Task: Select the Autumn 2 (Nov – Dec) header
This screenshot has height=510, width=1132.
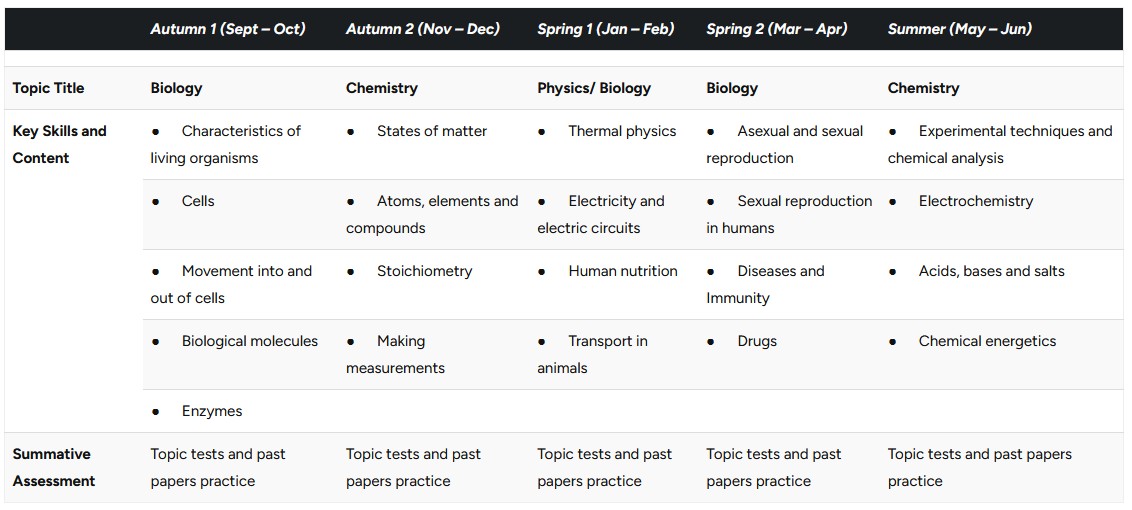Action: [x=422, y=29]
